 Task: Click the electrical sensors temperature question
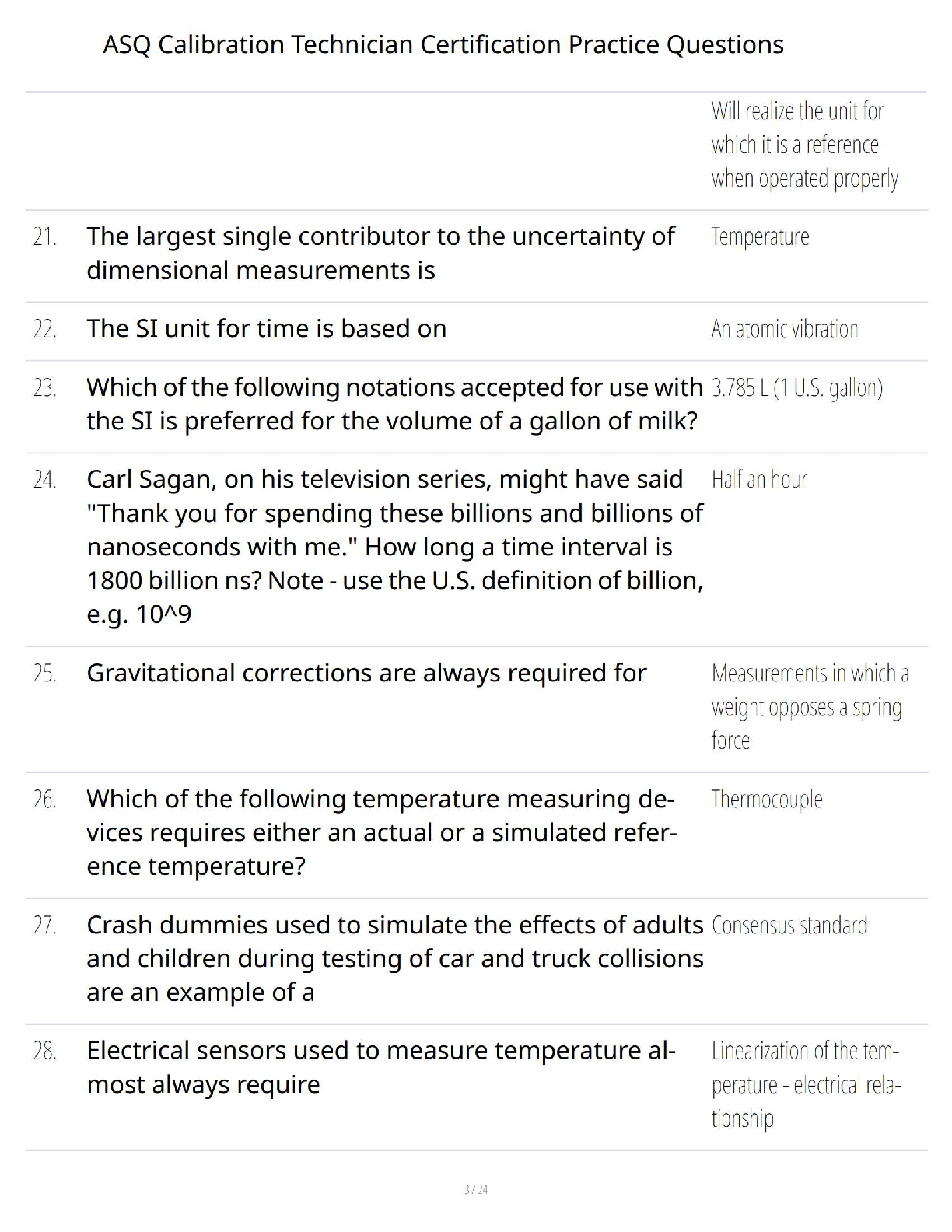380,1067
